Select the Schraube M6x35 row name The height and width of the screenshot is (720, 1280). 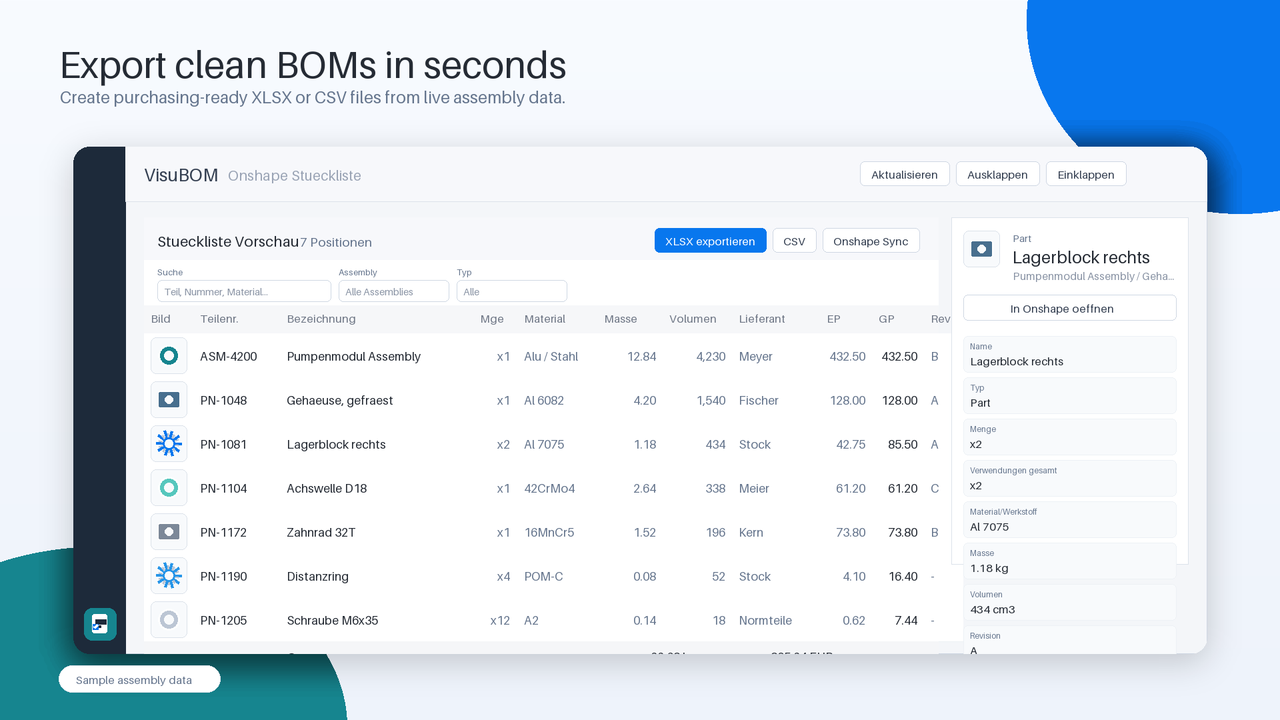[332, 620]
